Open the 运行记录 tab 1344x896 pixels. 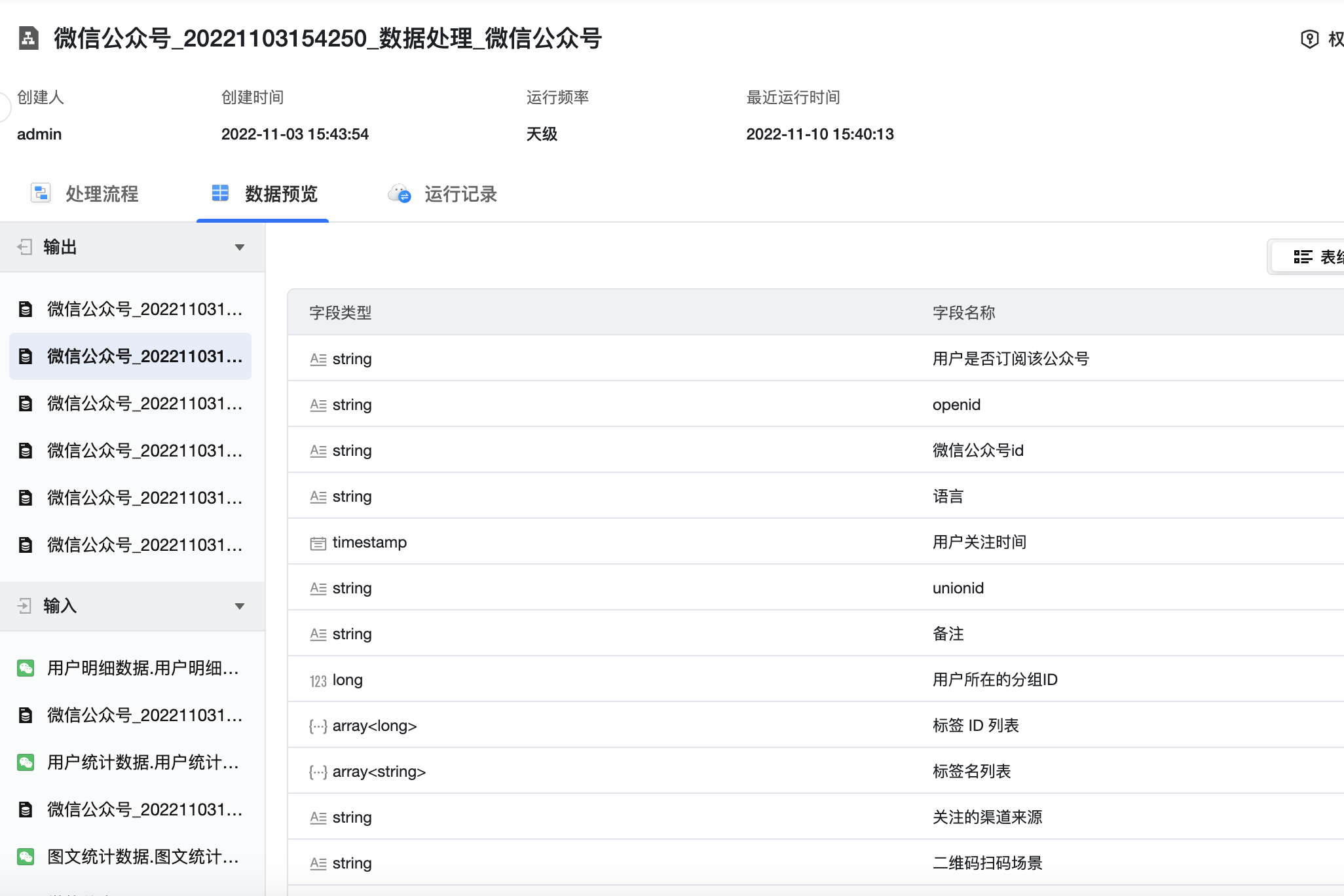pos(460,194)
